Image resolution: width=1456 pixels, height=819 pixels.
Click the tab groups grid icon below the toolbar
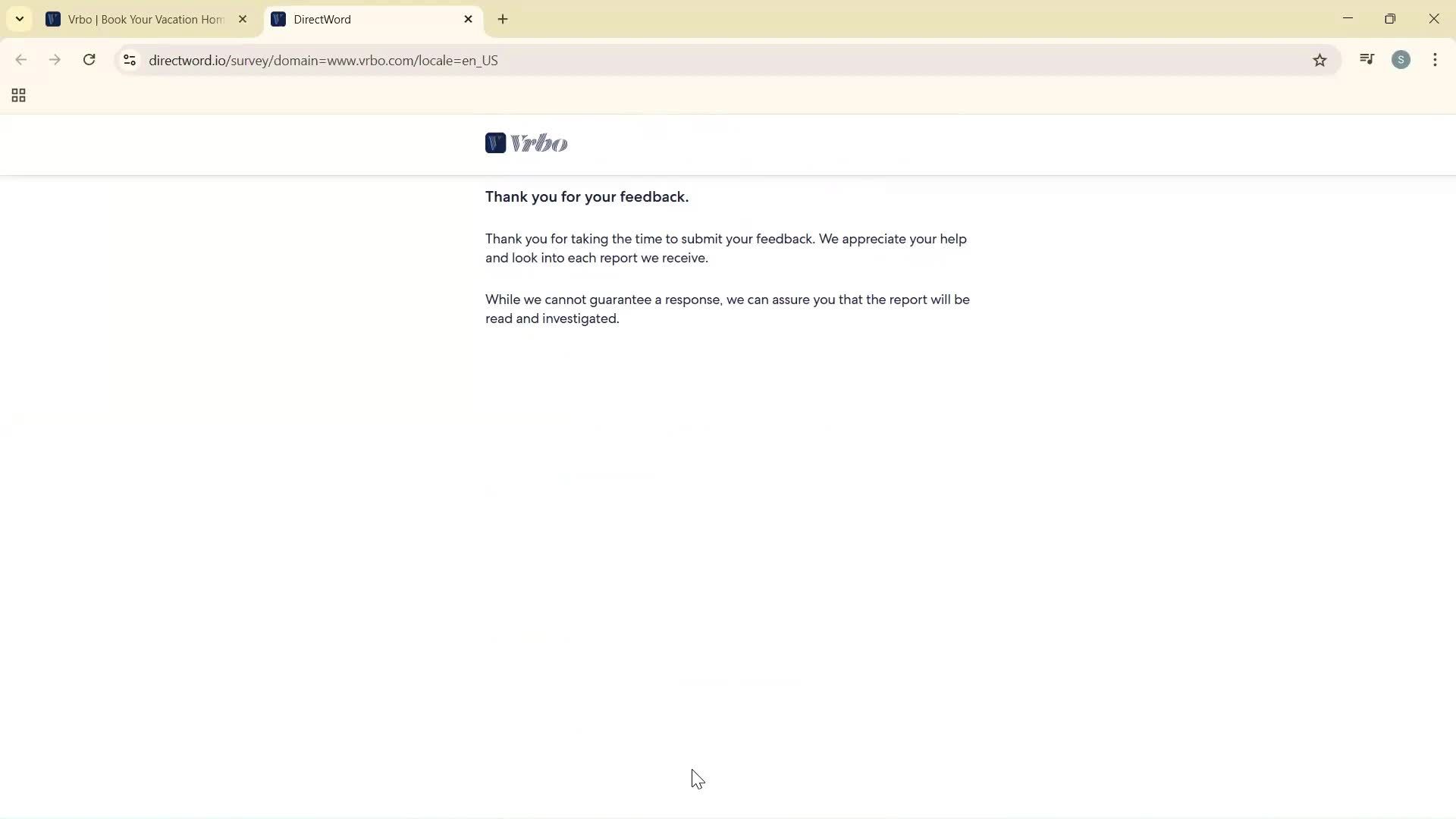[x=17, y=95]
